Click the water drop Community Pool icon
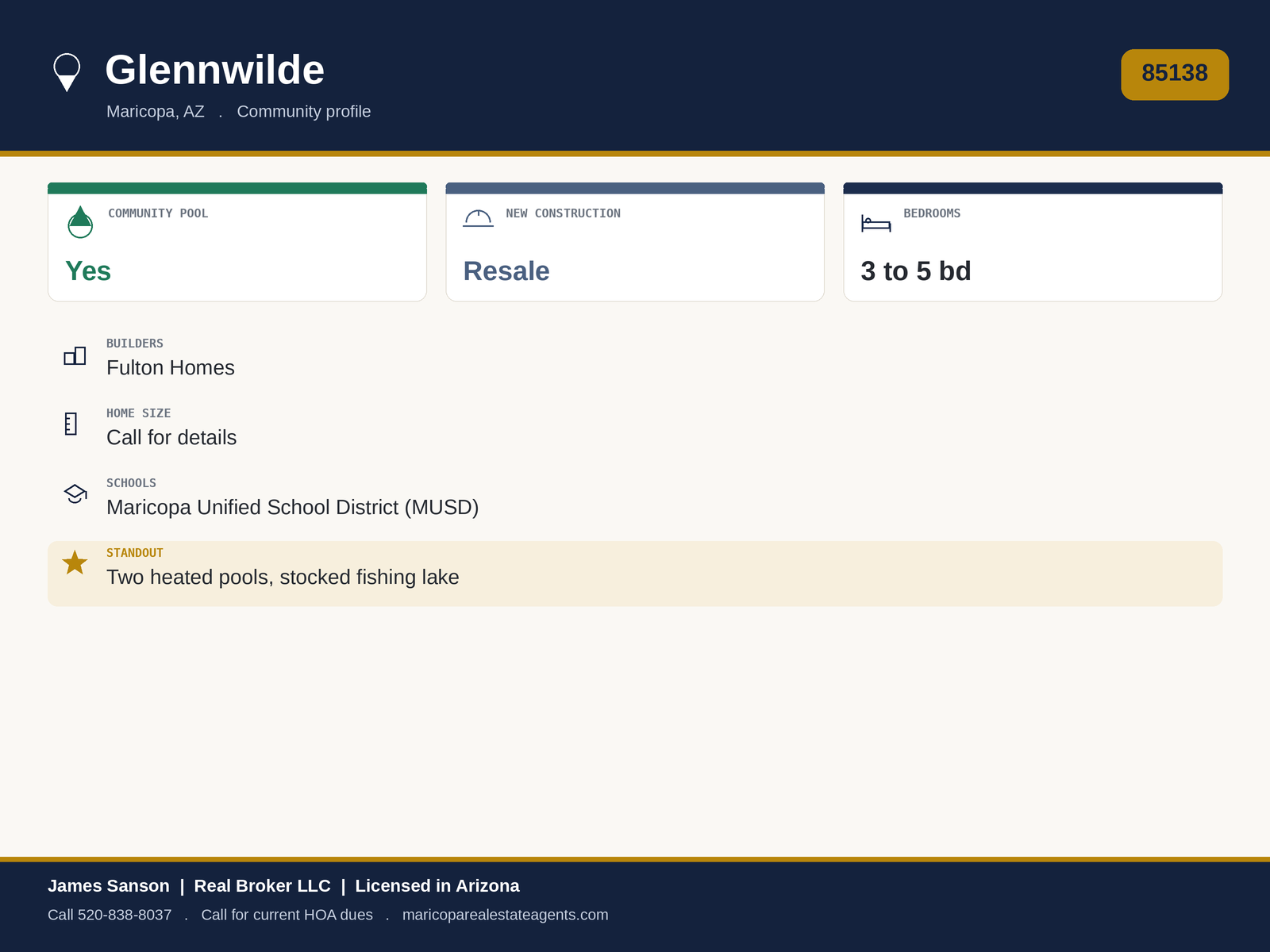Screen dimensions: 1270x952 pos(80,222)
